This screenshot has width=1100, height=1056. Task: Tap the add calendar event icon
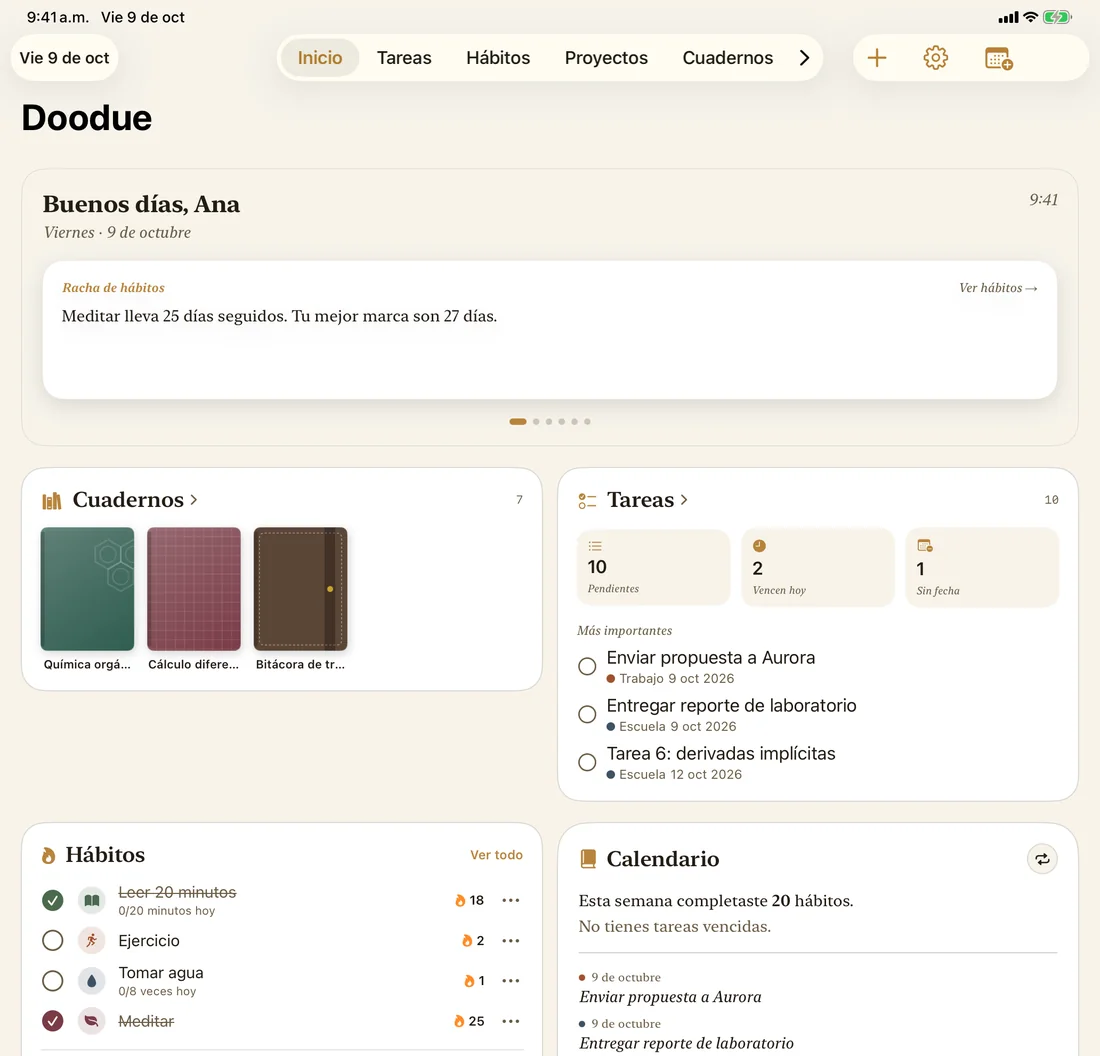[998, 58]
